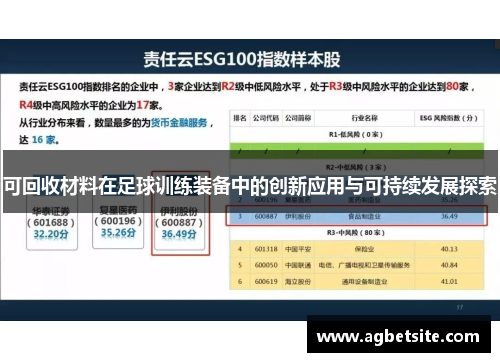Click table cell 601318 company code
Image resolution: width=500 pixels, height=362 pixels.
(266, 249)
